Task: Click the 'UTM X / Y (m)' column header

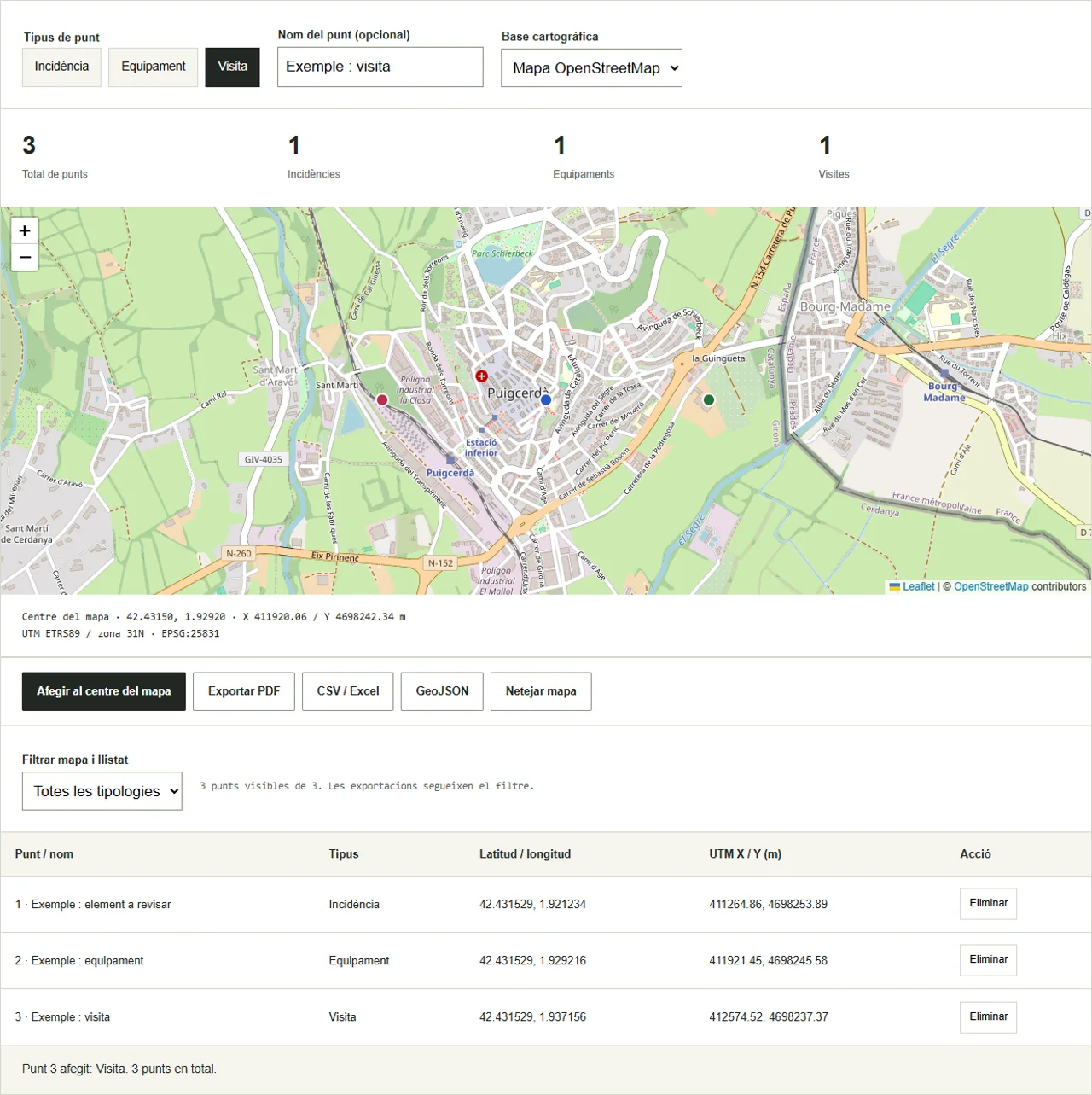Action: pyautogui.click(x=745, y=853)
